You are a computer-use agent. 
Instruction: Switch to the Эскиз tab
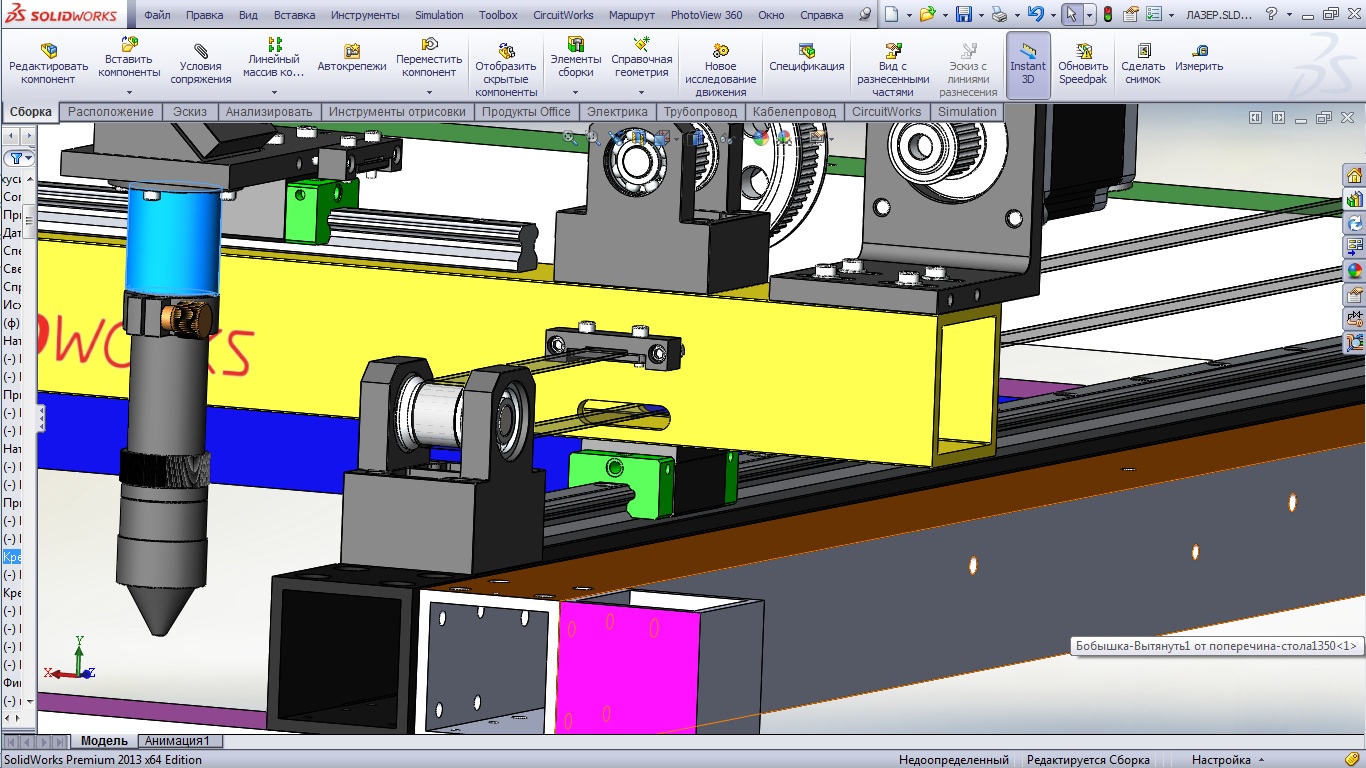190,112
